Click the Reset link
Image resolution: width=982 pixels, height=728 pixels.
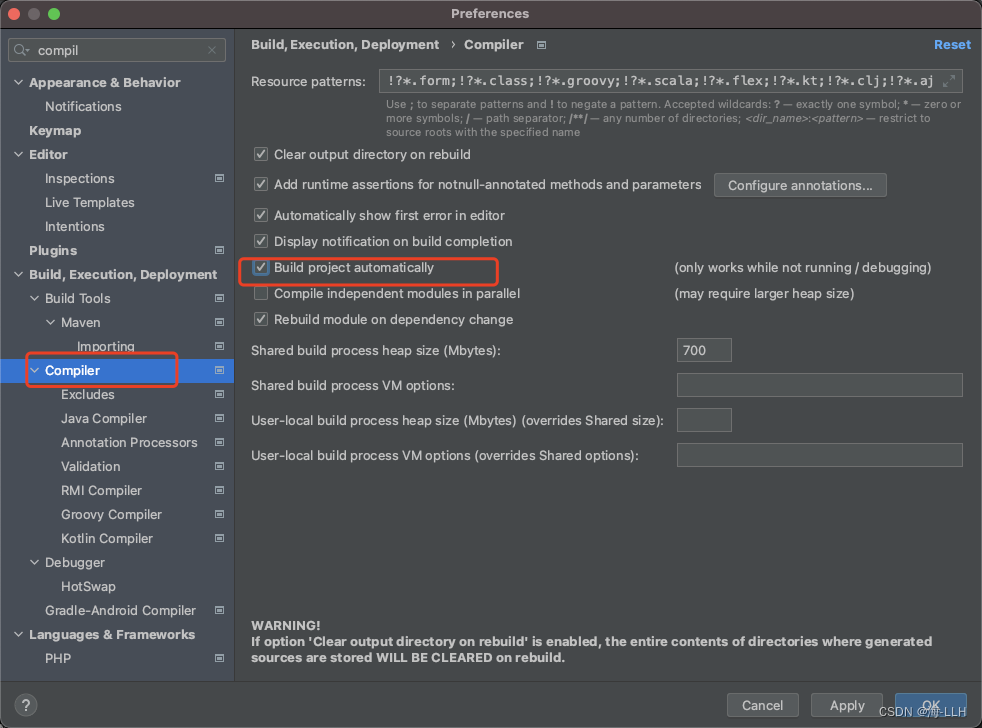pos(952,44)
